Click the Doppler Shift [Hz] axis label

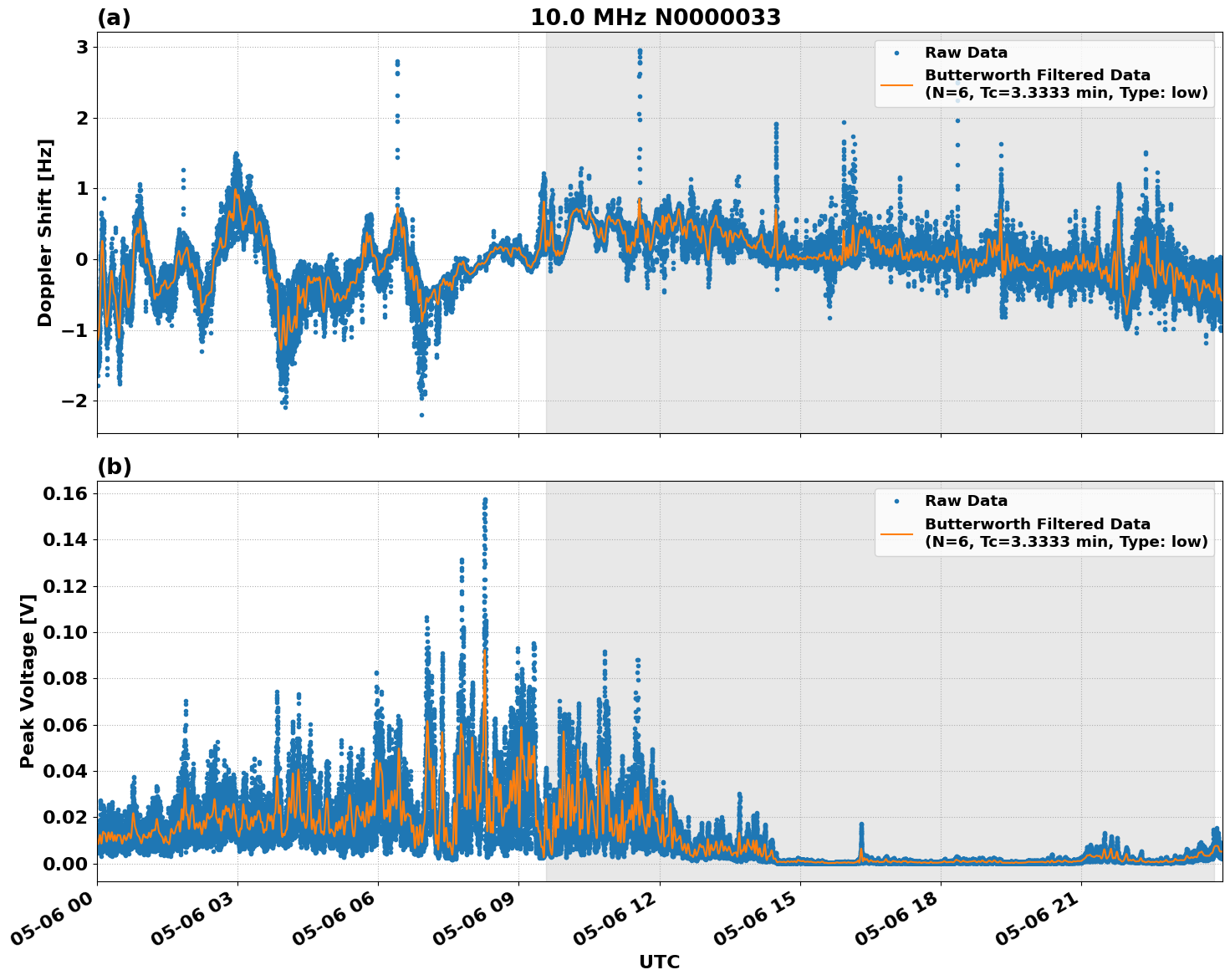pyautogui.click(x=47, y=228)
